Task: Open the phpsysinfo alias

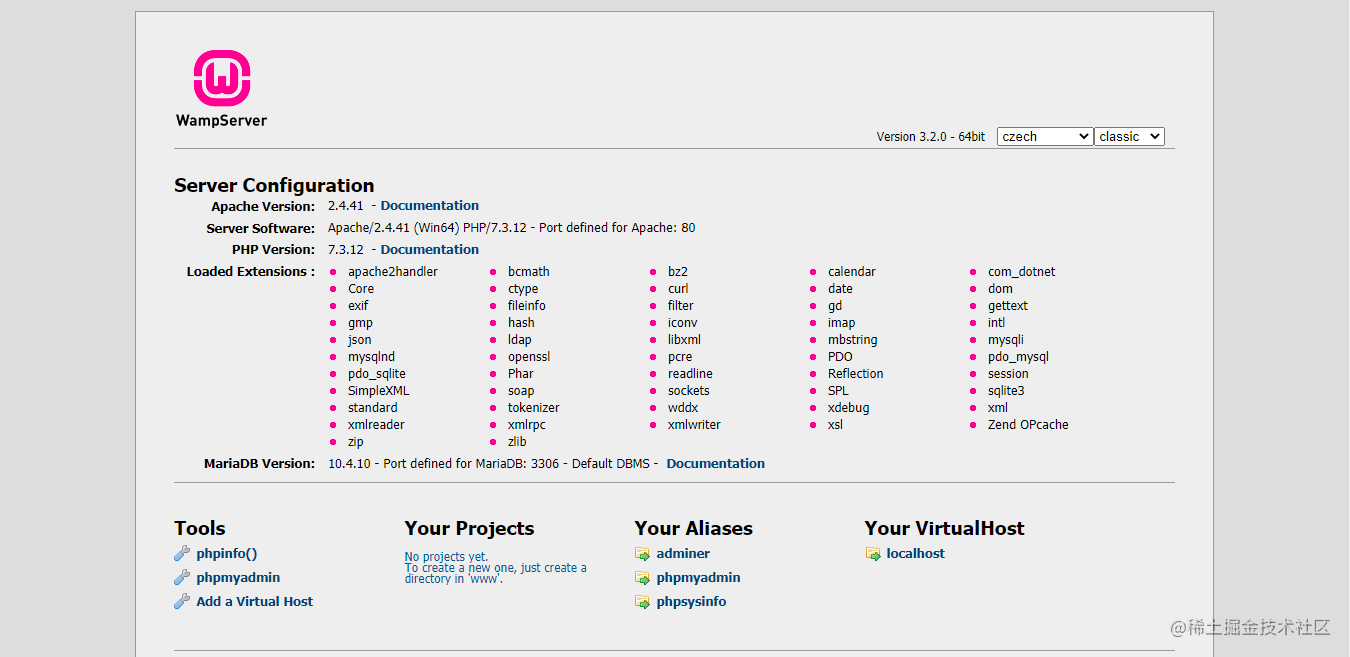Action: (x=691, y=601)
